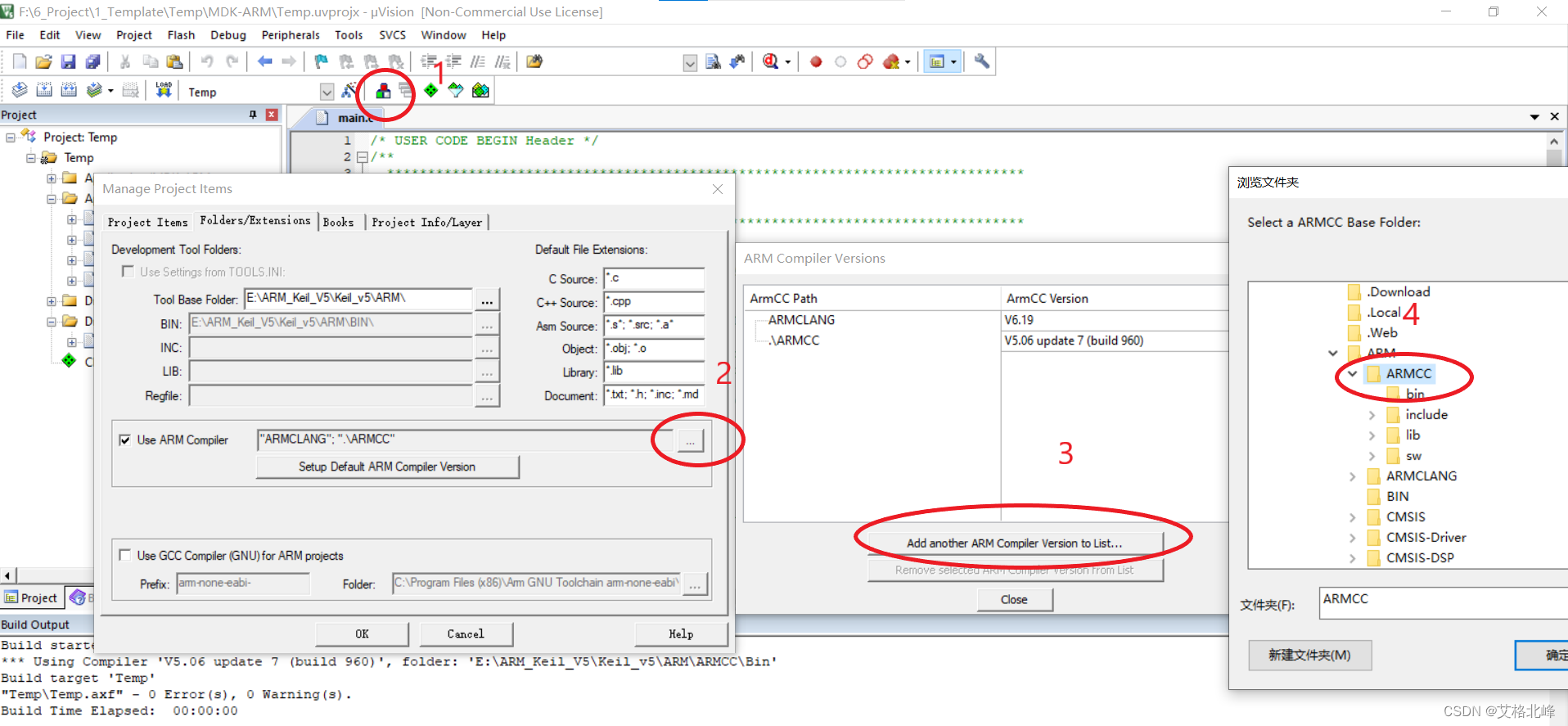Viewport: 1568px width, 726px height.
Task: Click Cancel in Manage Project Items
Action: click(x=466, y=634)
